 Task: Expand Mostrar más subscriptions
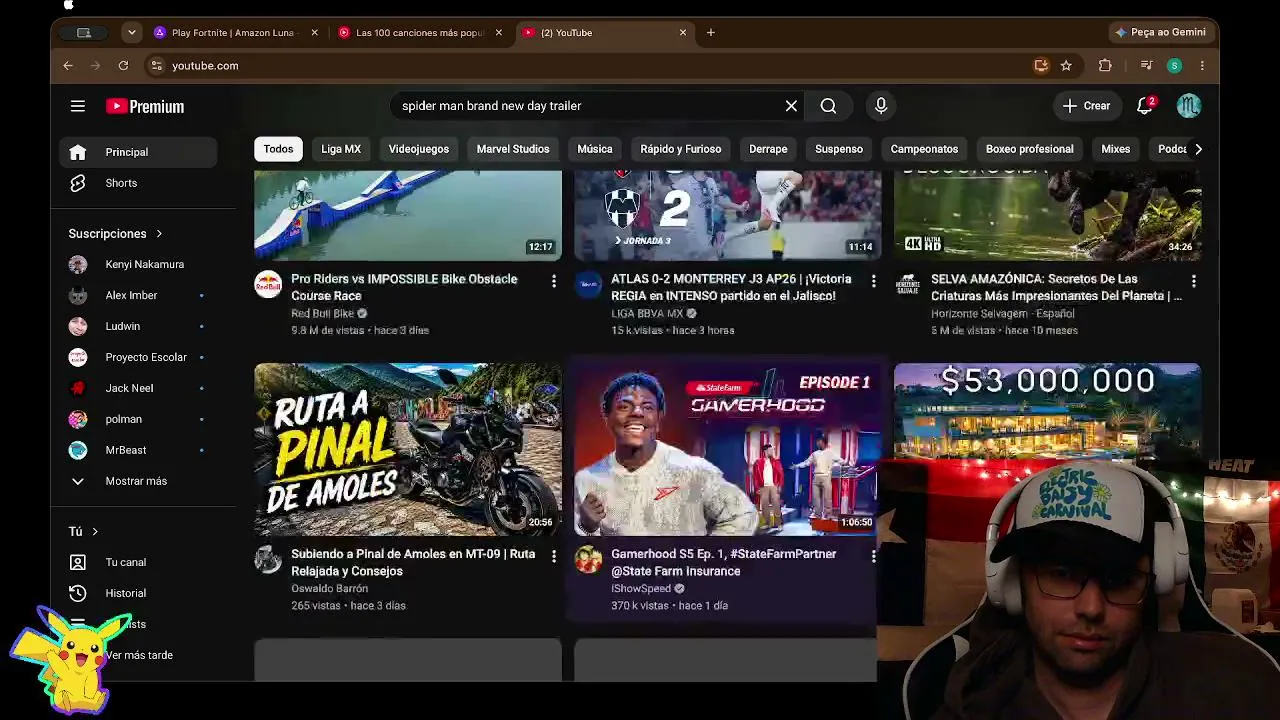(x=136, y=481)
